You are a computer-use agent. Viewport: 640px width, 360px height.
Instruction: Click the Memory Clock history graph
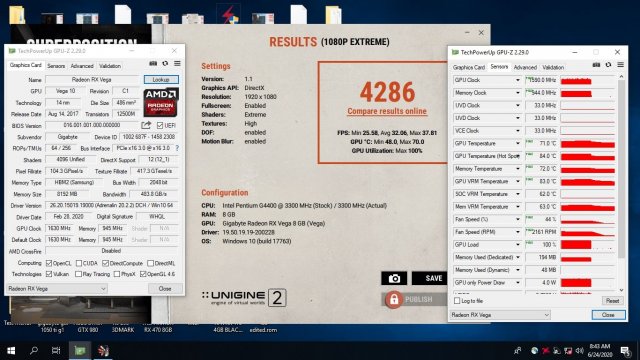pos(587,93)
